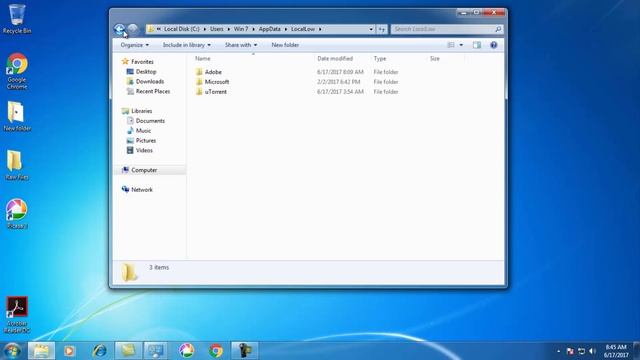Image resolution: width=640 pixels, height=360 pixels.
Task: Expand arrow after Users in breadcrumb
Action: point(229,29)
